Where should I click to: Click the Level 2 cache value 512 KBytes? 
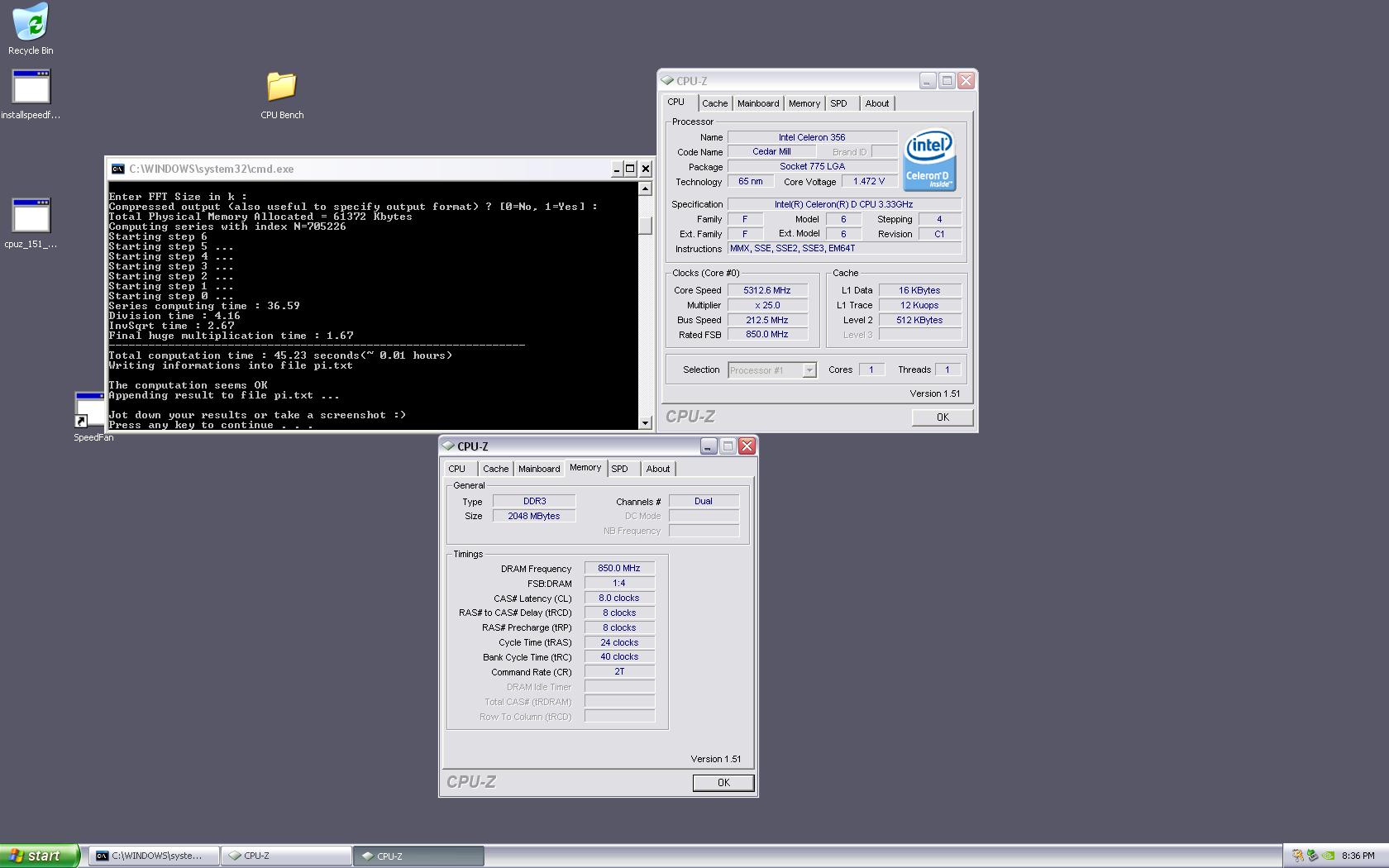pyautogui.click(x=920, y=320)
